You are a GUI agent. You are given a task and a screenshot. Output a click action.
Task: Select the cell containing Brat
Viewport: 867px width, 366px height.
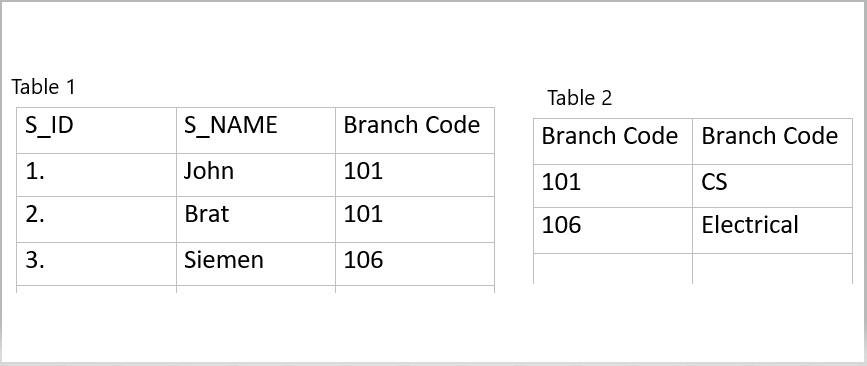coord(255,219)
